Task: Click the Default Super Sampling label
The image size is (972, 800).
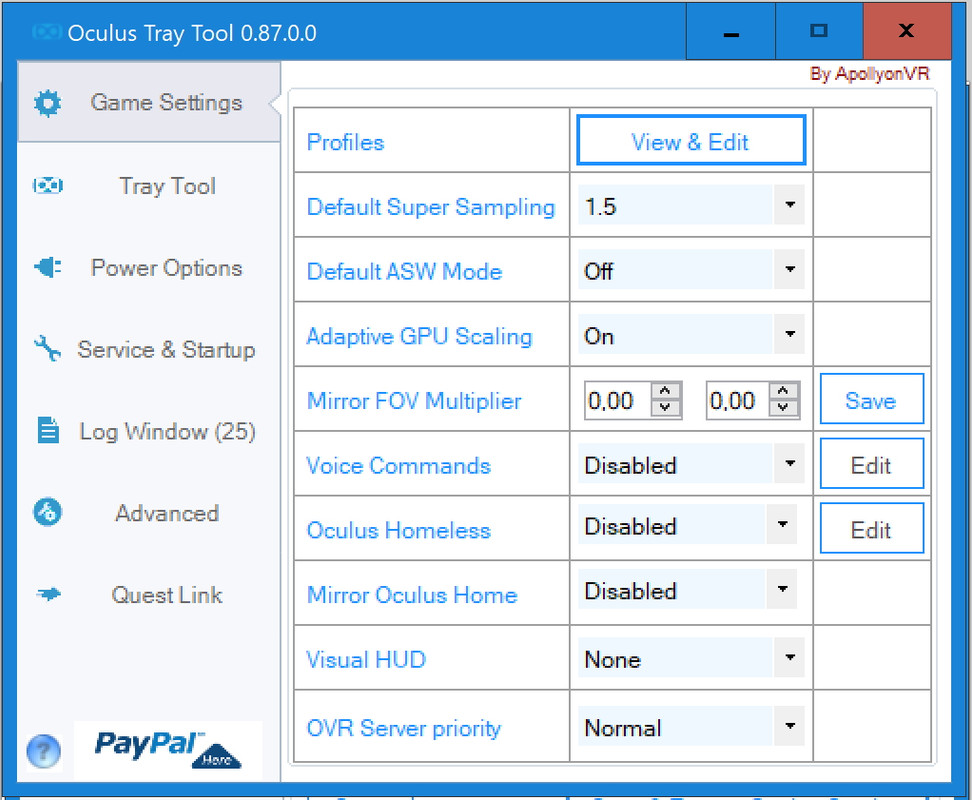Action: (431, 207)
